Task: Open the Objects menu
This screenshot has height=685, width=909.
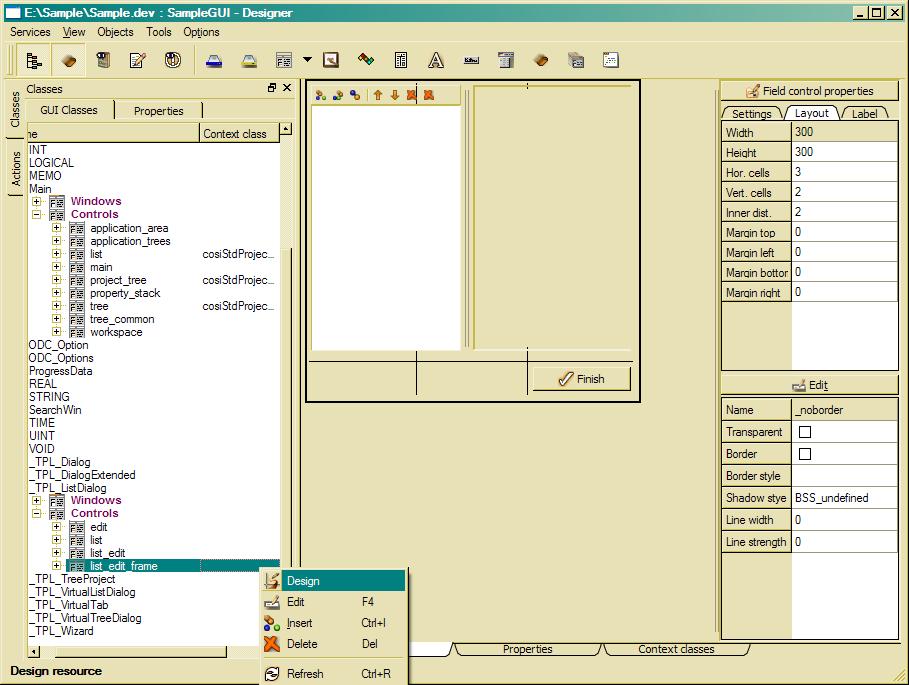Action: tap(115, 32)
